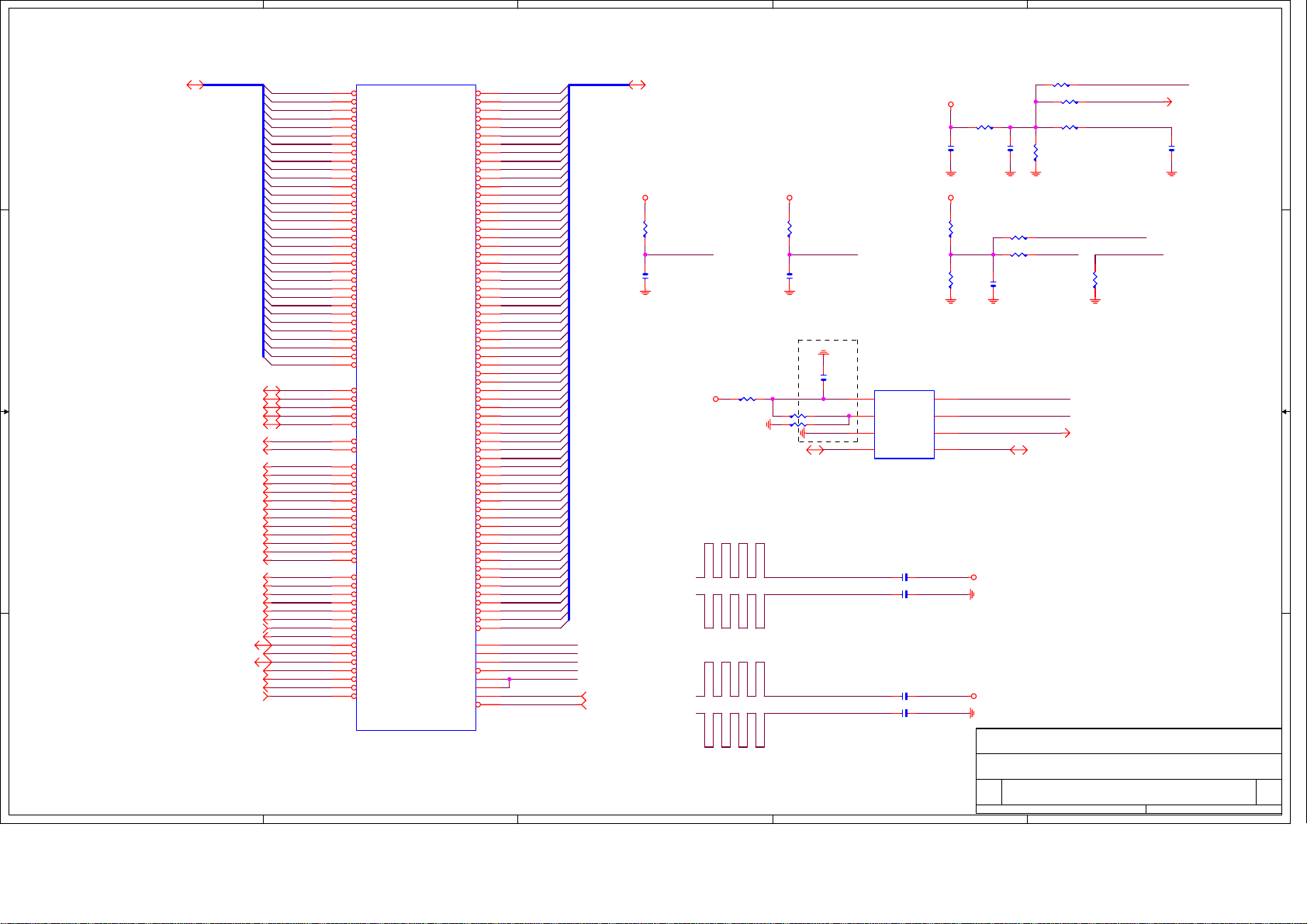This screenshot has height=924, width=1307.
Task: Select the small blue-outlined IC block
Action: tap(904, 424)
